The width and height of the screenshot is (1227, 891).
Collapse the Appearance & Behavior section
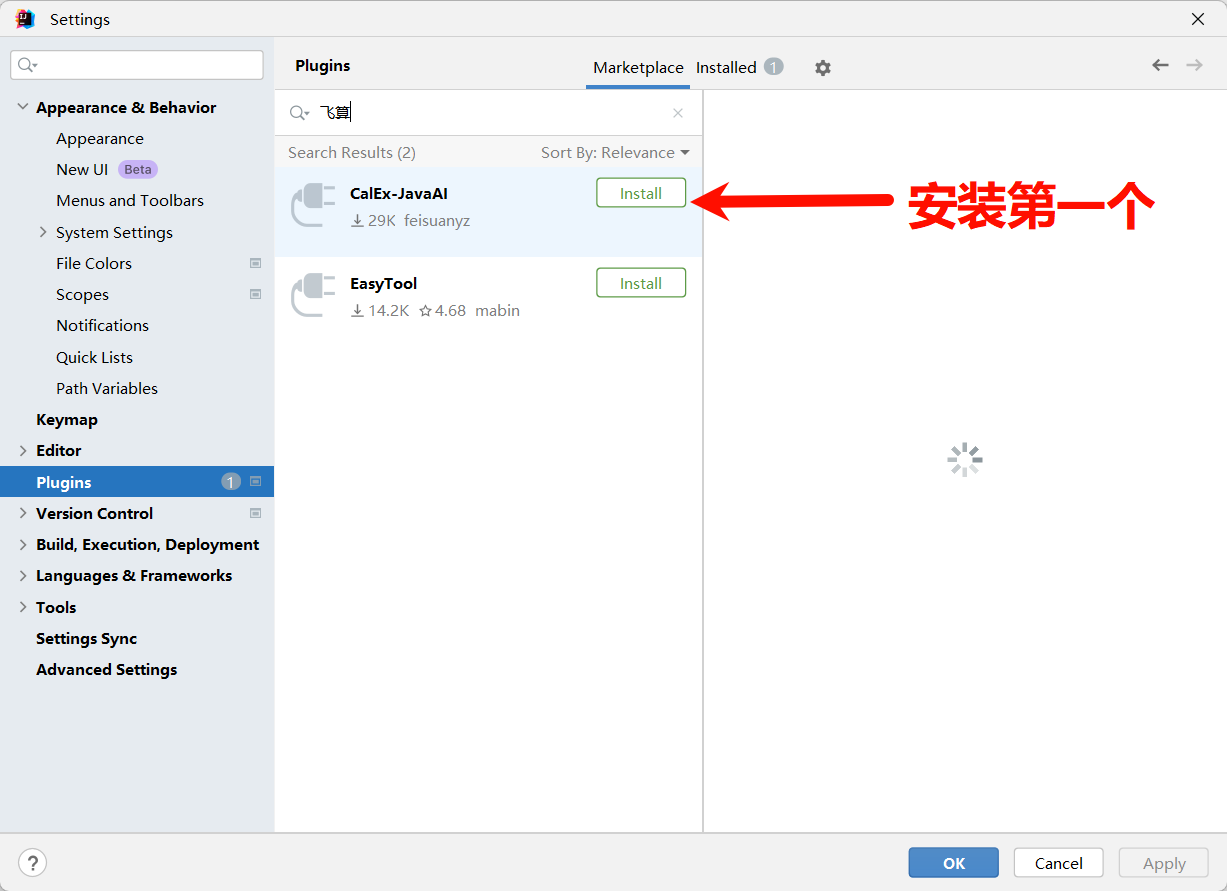click(x=23, y=107)
